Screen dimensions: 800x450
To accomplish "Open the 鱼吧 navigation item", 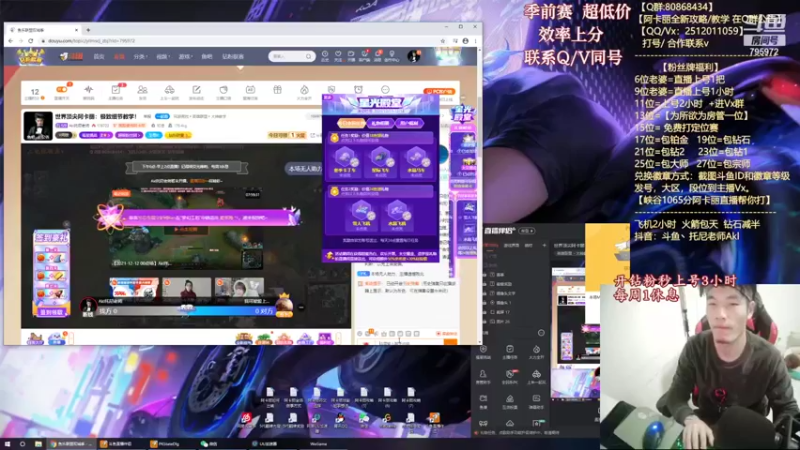I will pos(206,57).
